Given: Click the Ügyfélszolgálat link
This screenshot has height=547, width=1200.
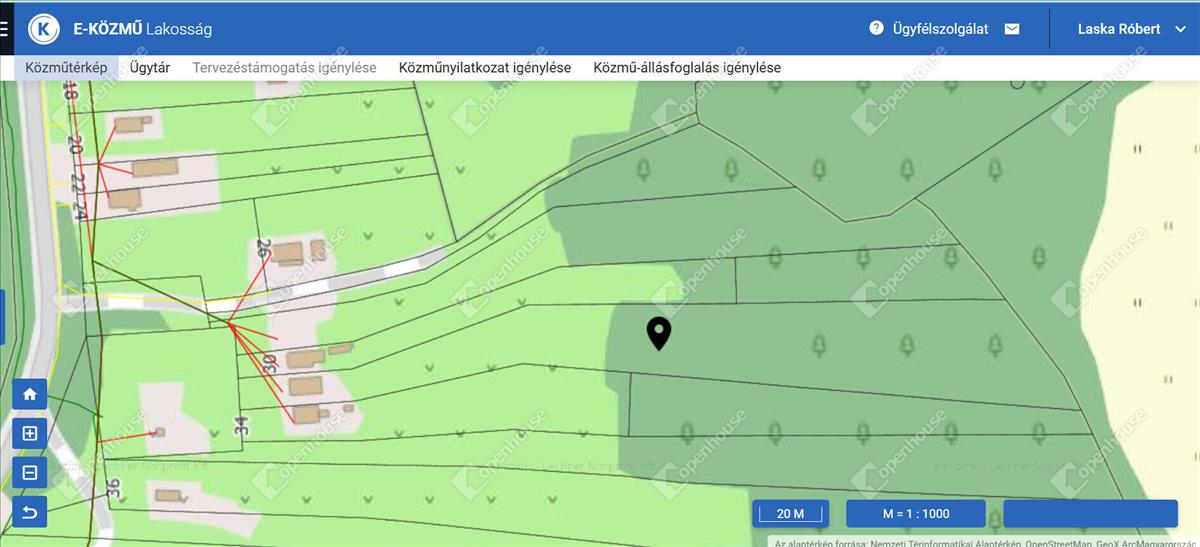Looking at the screenshot, I should pos(940,29).
